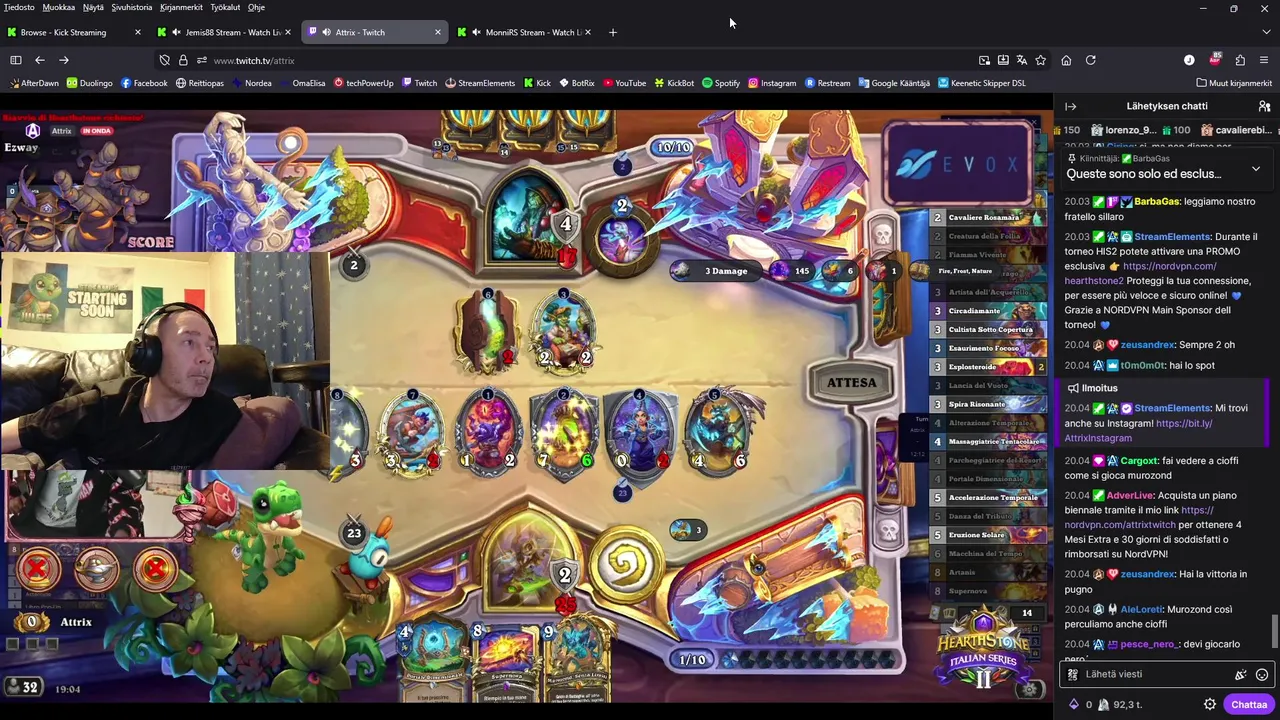Open the Nordea bookmark
Image resolution: width=1280 pixels, height=720 pixels.
click(x=251, y=83)
